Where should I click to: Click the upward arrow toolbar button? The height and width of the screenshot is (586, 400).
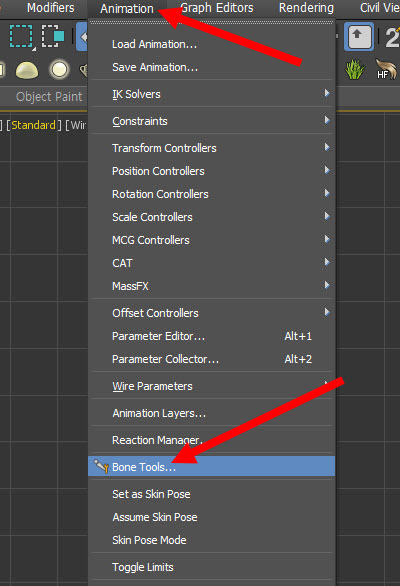[x=359, y=36]
